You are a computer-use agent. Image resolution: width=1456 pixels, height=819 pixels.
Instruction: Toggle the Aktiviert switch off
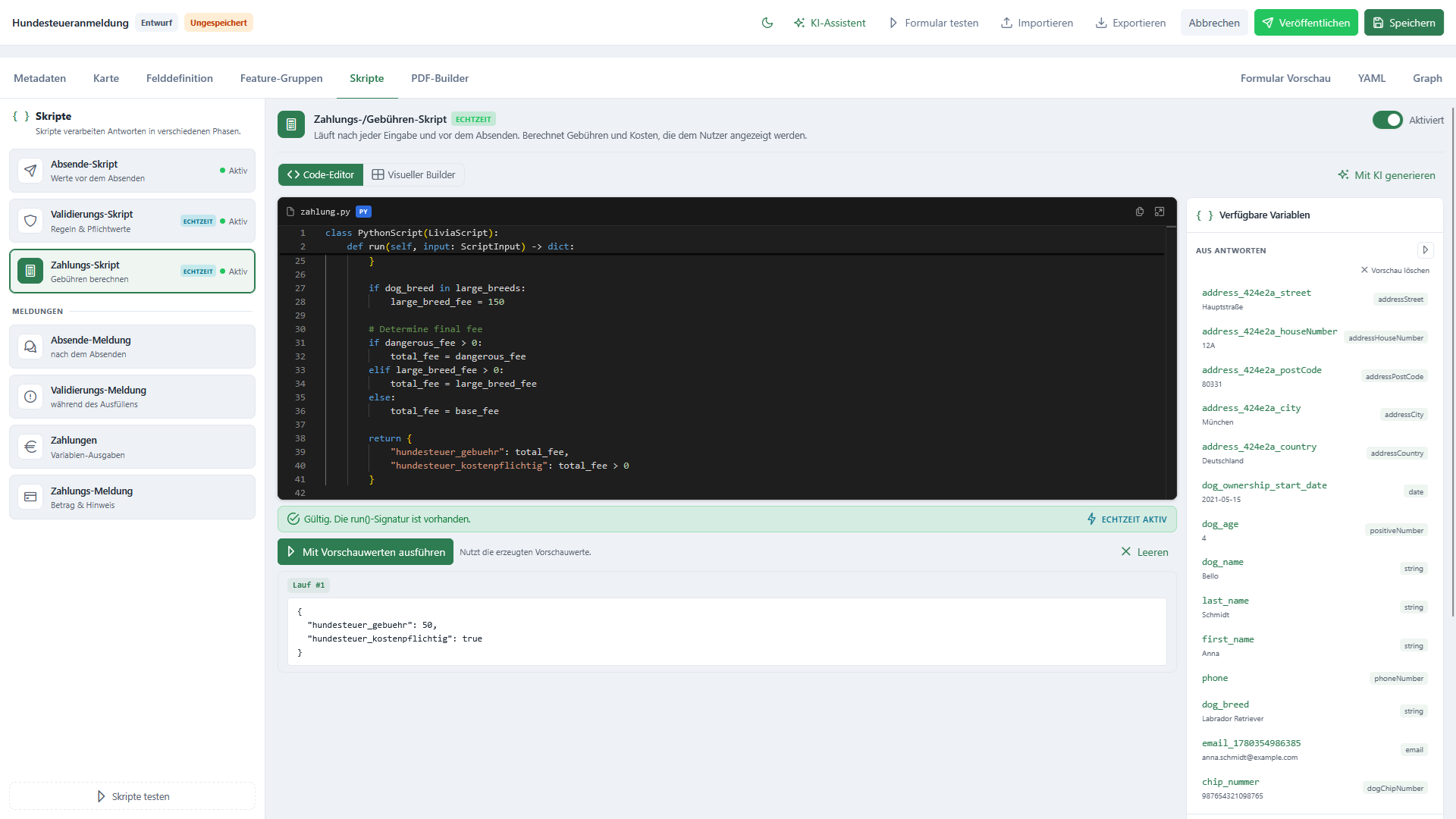tap(1387, 120)
